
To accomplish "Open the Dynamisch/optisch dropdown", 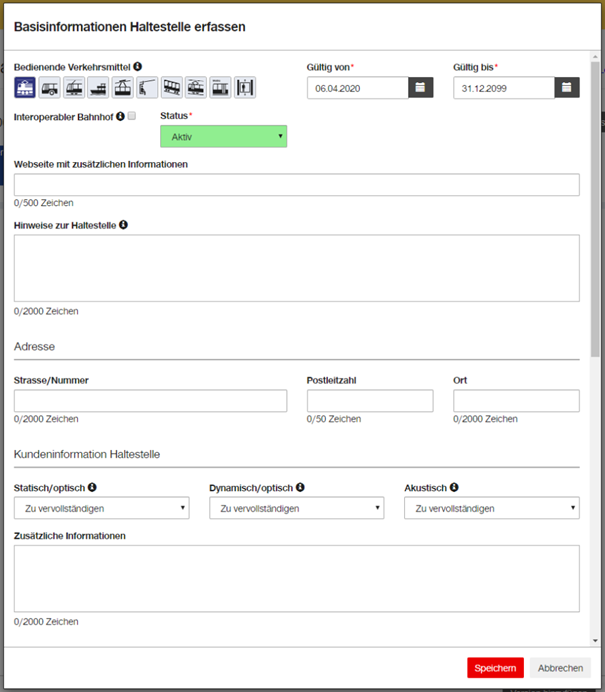I will [297, 508].
